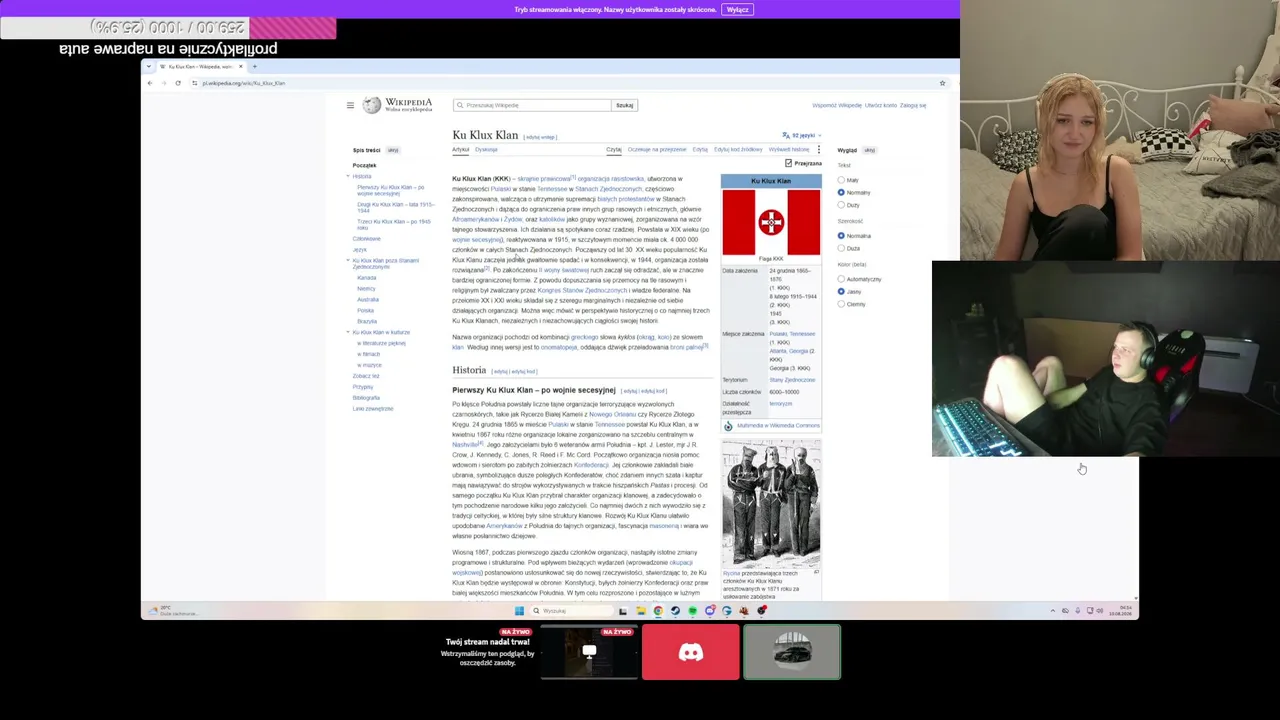Click the Zaloguj się link

tap(913, 105)
